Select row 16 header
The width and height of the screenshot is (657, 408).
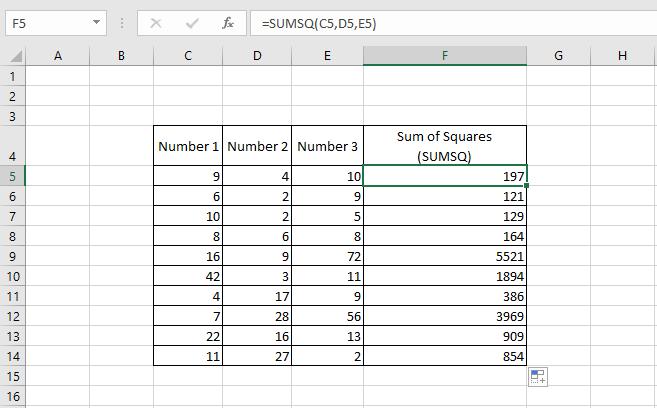click(13, 396)
